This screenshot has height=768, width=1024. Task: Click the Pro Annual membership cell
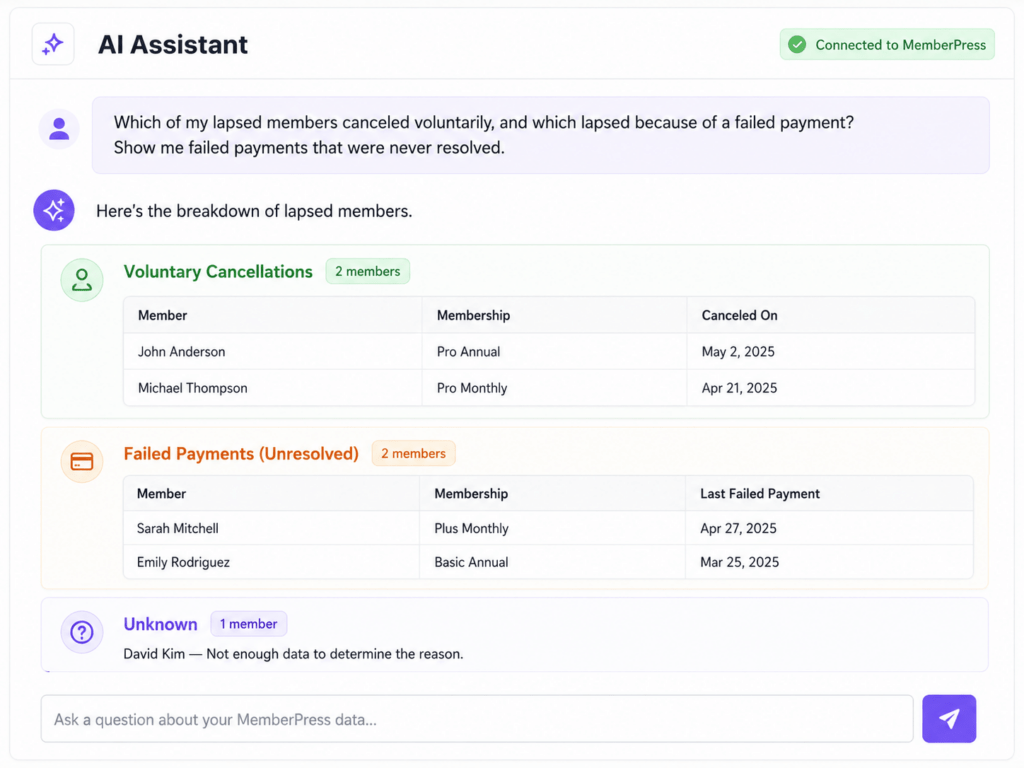click(x=554, y=351)
